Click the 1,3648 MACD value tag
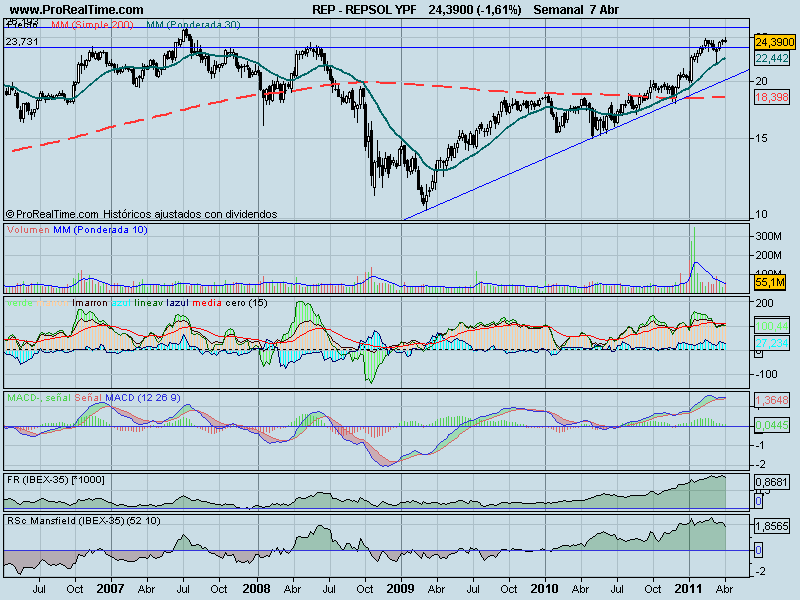 [x=772, y=400]
